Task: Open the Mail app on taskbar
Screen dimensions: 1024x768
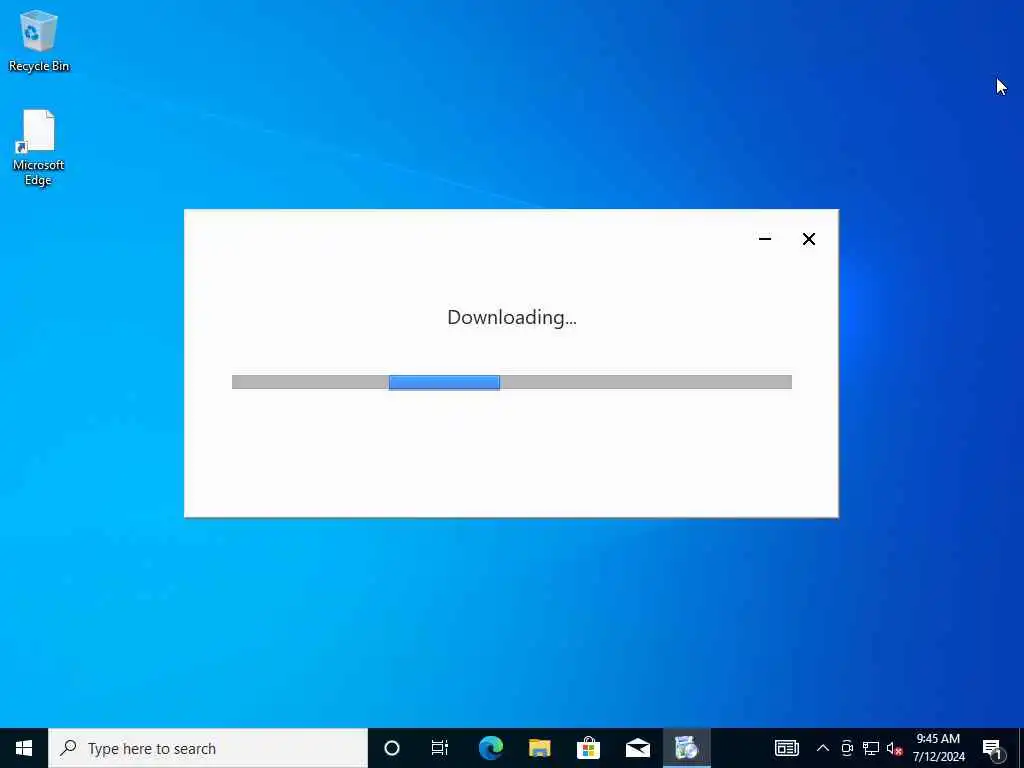Action: coord(637,748)
